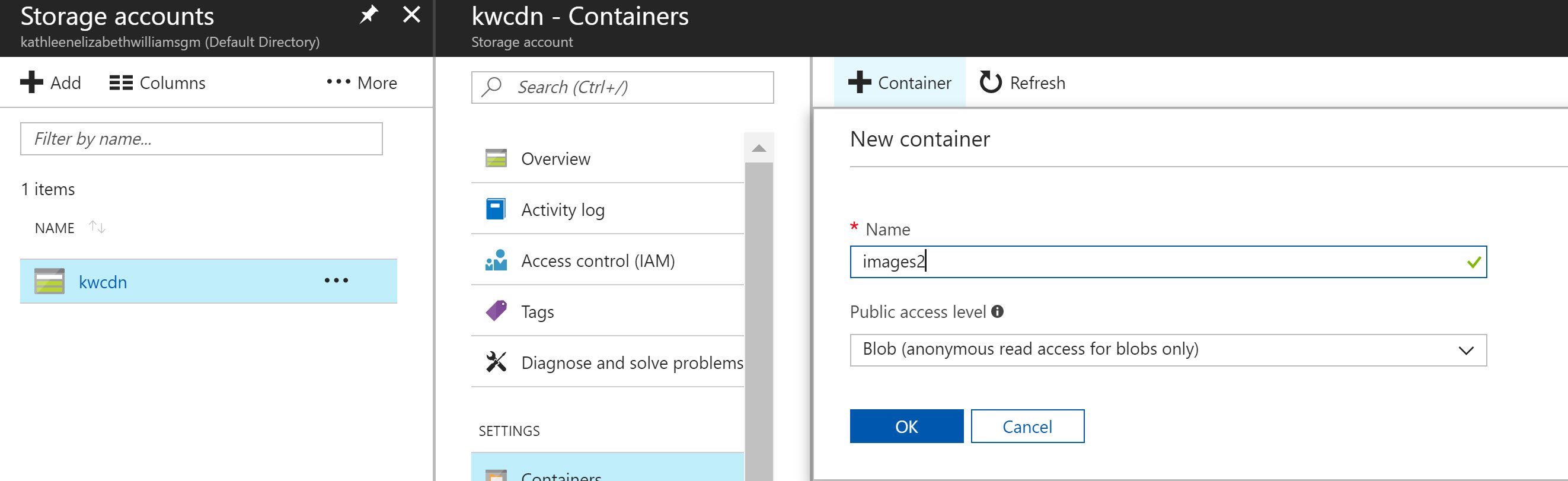Click the menu scrollbar up arrow
This screenshot has width=1568, height=481.
[758, 148]
